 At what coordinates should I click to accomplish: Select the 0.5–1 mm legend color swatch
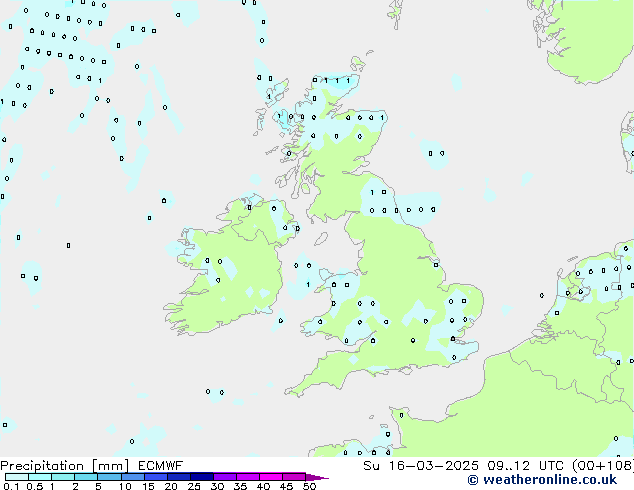point(40,477)
